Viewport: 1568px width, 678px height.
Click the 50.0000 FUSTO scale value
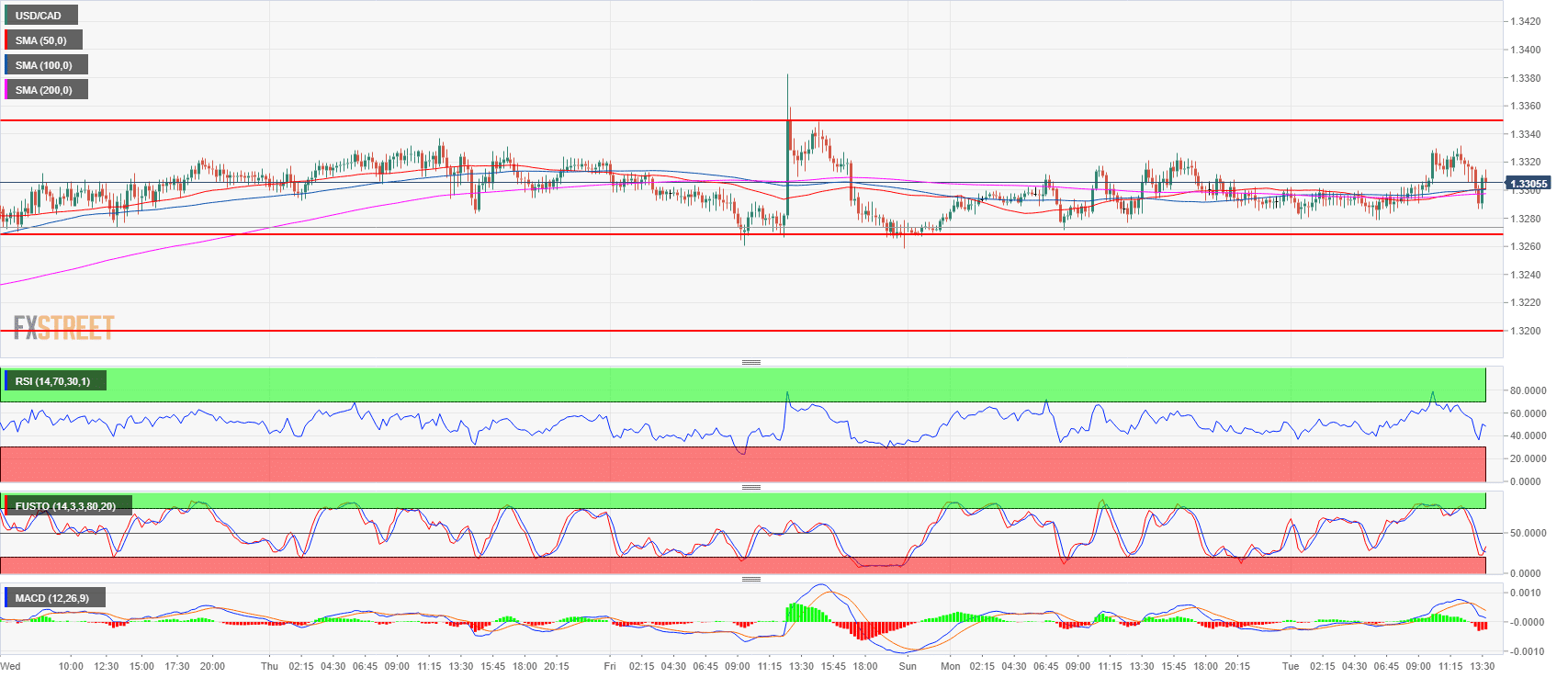1528,533
